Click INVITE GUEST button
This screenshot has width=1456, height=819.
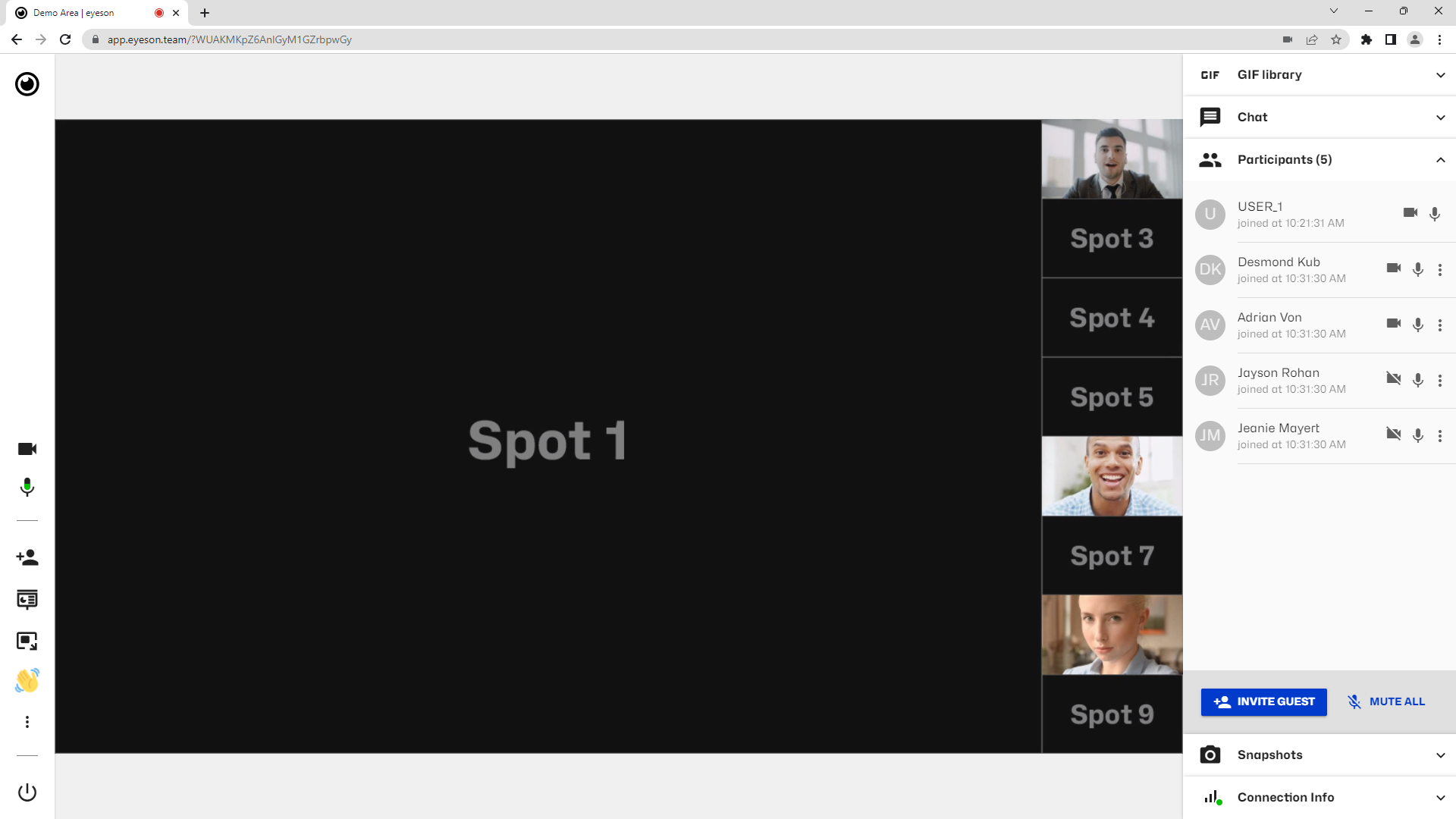point(1263,701)
